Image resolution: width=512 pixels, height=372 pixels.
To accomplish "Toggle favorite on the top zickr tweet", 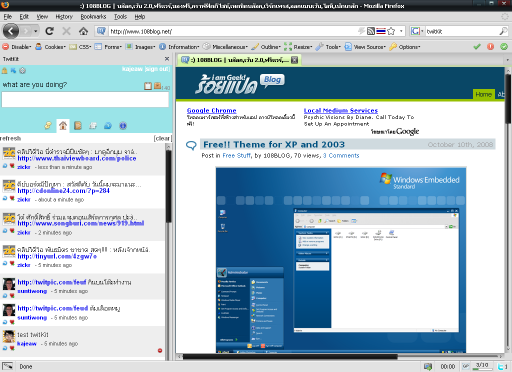I will [12, 166].
